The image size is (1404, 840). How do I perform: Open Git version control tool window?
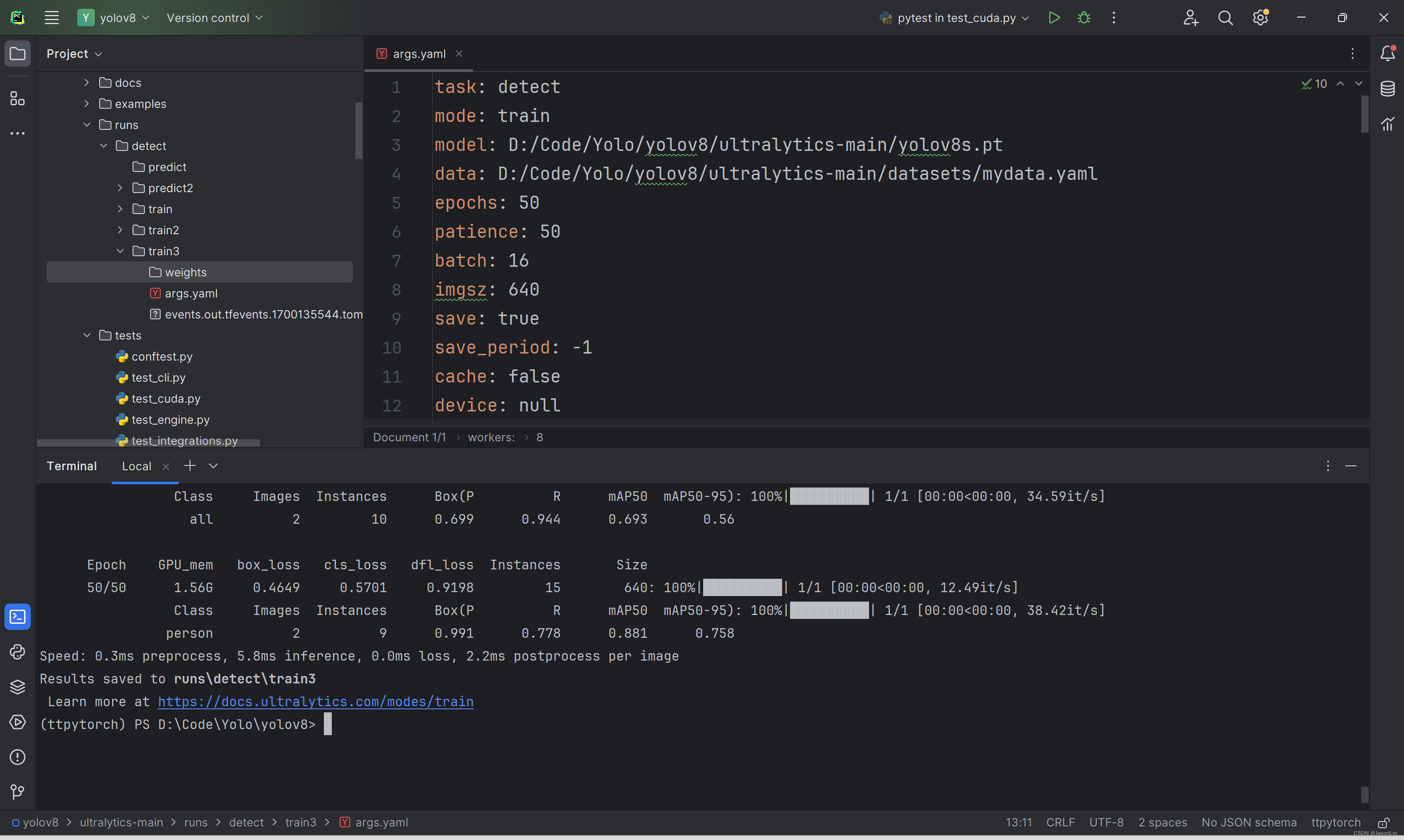(x=18, y=792)
